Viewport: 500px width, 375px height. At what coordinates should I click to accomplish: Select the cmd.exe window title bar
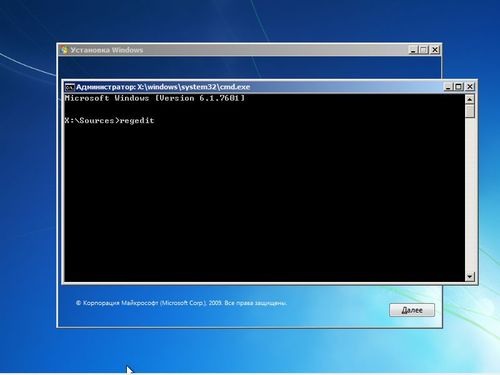[x=260, y=87]
